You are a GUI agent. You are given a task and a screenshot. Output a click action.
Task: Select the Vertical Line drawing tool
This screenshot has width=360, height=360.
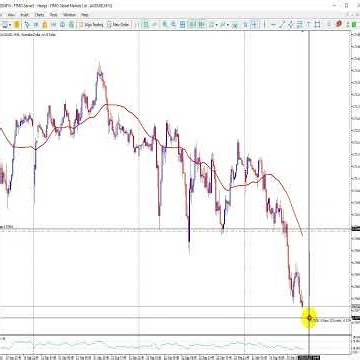click(264, 25)
